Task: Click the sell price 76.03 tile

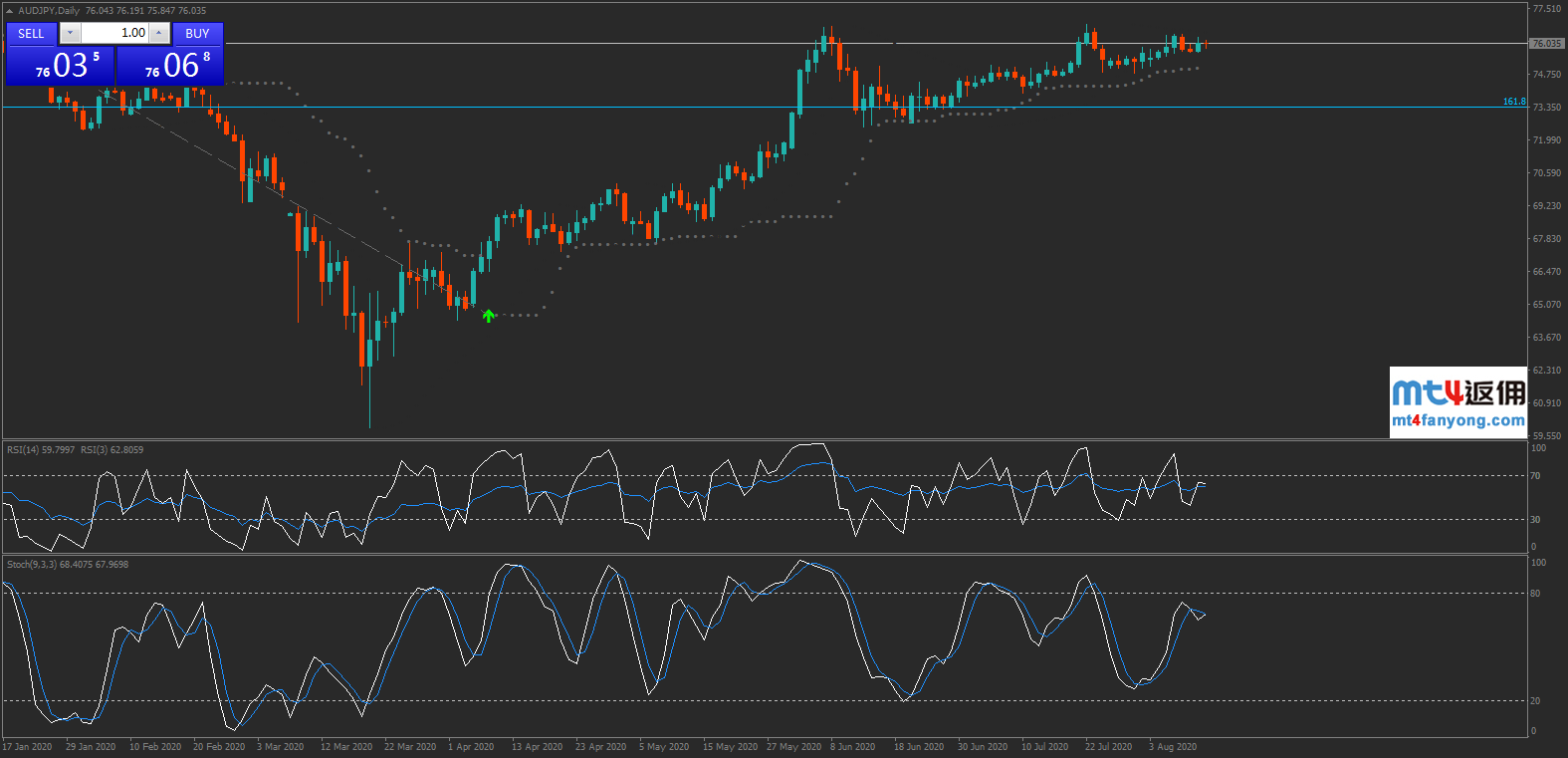Action: pyautogui.click(x=61, y=66)
